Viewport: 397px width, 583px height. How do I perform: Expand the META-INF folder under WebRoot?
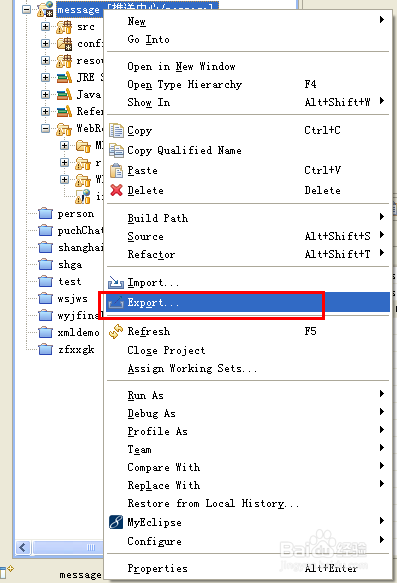tap(64, 145)
